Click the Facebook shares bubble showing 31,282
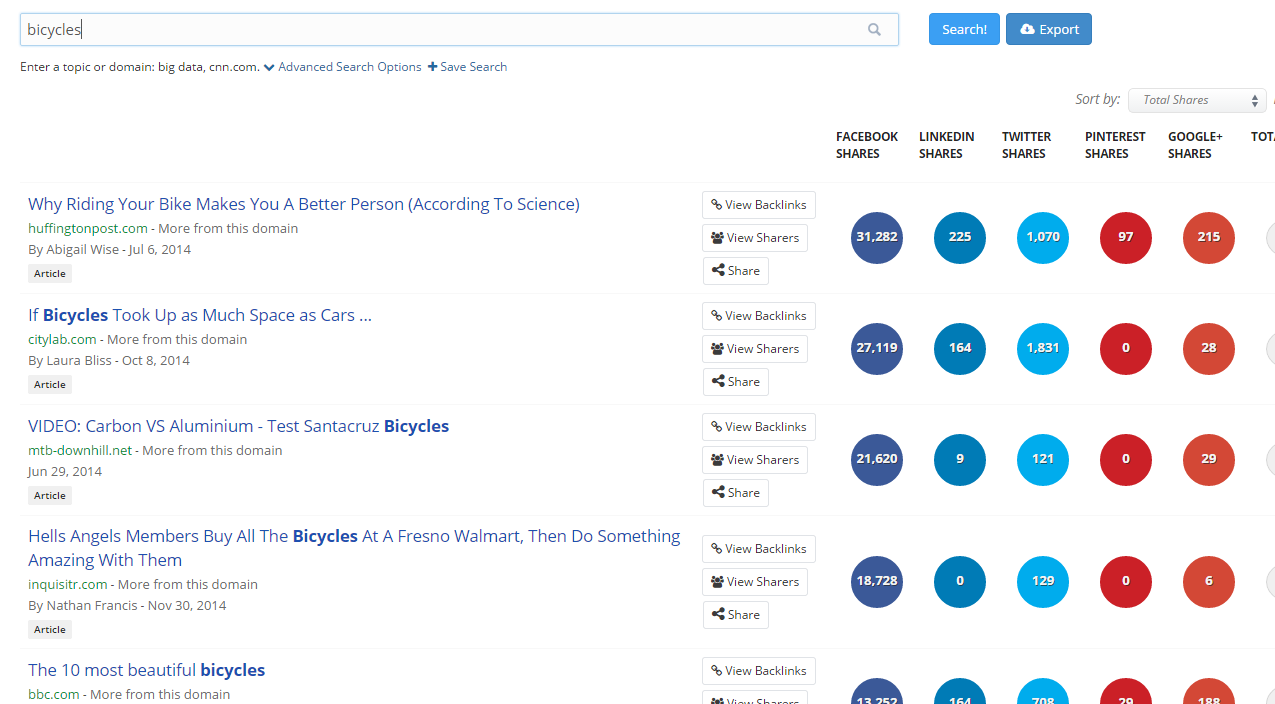This screenshot has width=1275, height=704. click(x=877, y=237)
